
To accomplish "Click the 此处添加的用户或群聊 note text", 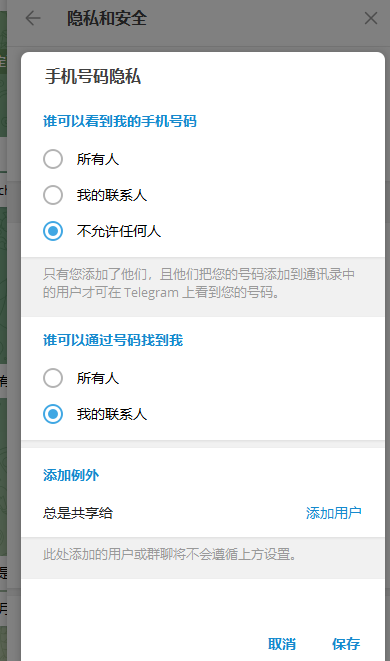I will [169, 554].
